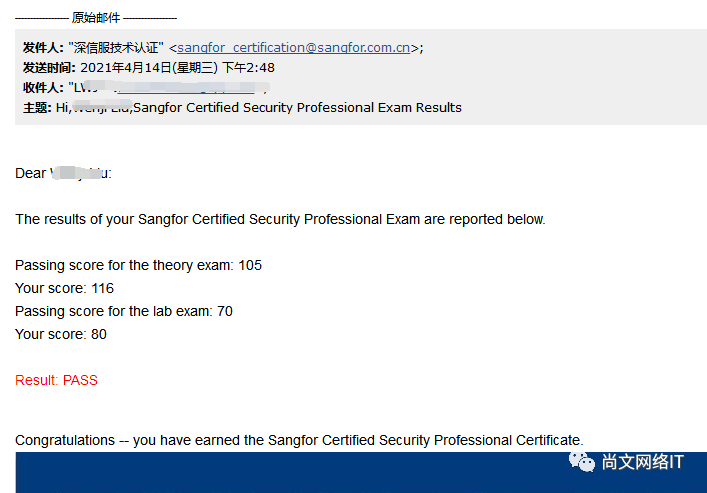Click the gray email header info box
The height and width of the screenshot is (493, 707).
tap(361, 77)
